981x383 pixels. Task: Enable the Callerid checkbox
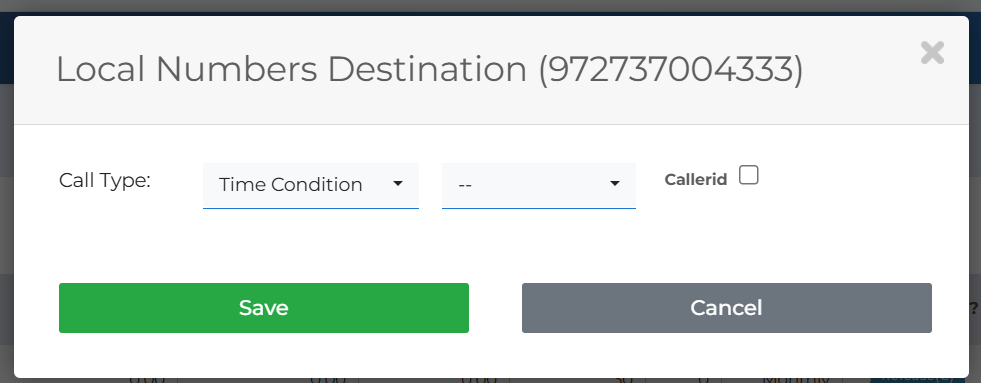pos(748,175)
